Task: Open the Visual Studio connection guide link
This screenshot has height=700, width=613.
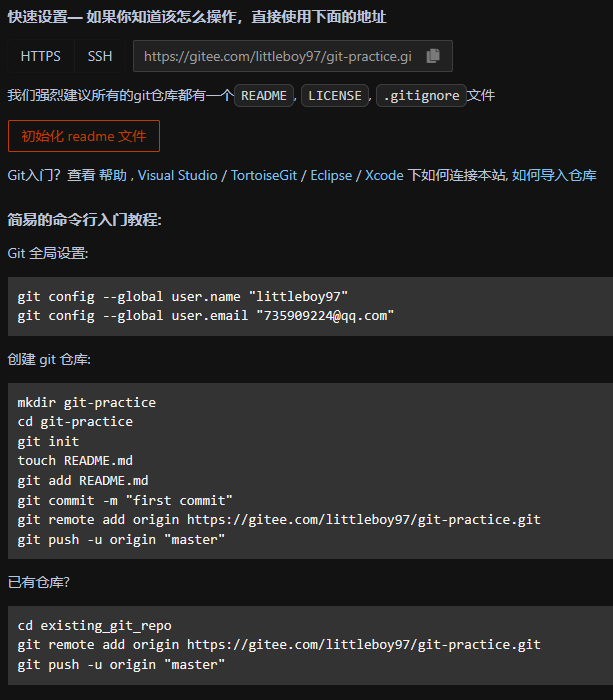Action: (x=177, y=175)
